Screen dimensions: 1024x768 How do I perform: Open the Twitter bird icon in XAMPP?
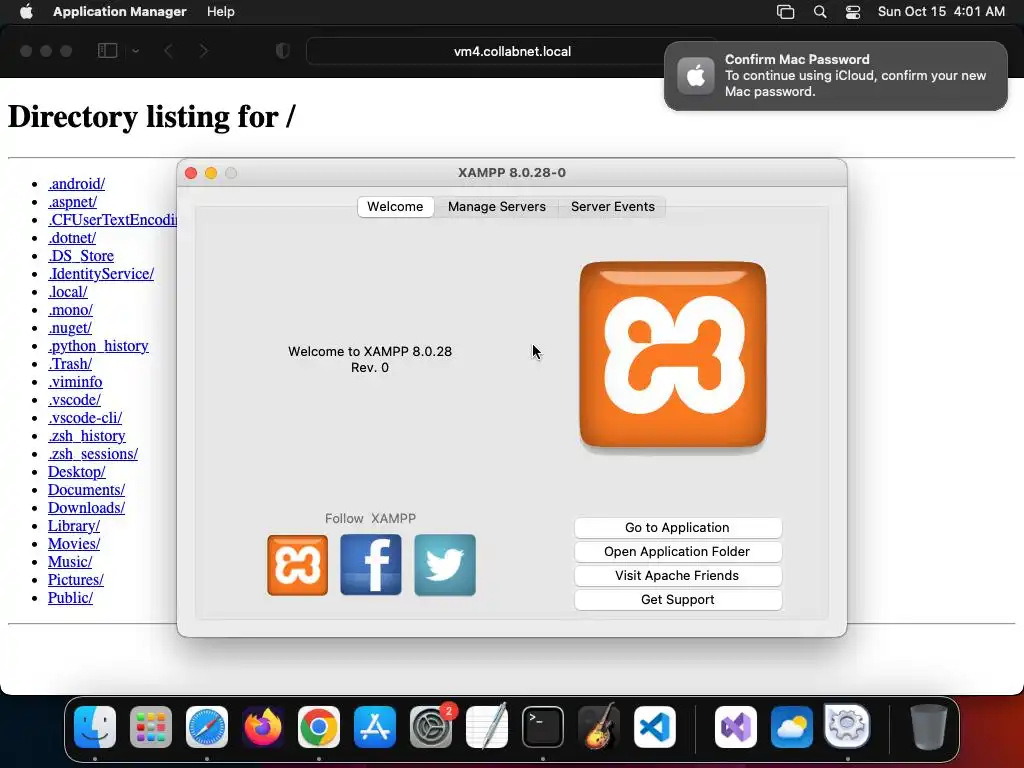pos(445,565)
